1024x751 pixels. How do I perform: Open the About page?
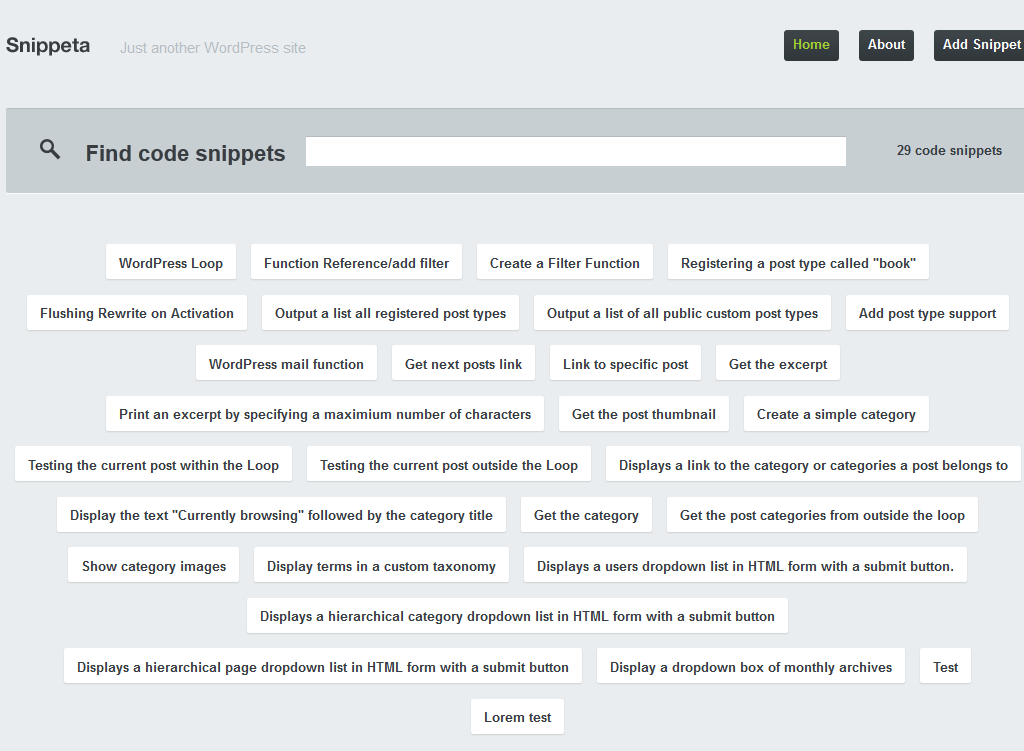click(x=886, y=45)
